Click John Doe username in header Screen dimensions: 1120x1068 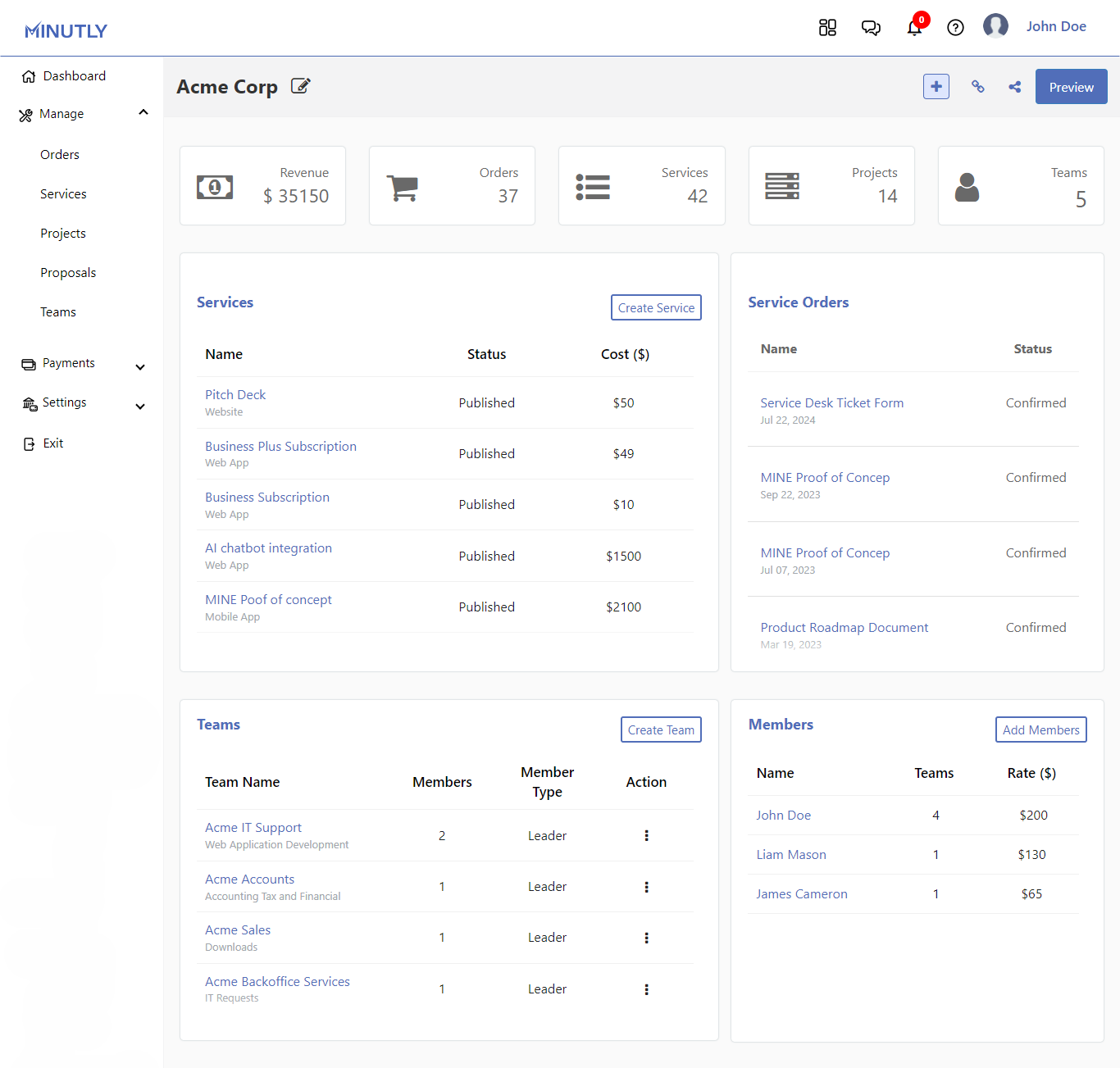[1056, 26]
